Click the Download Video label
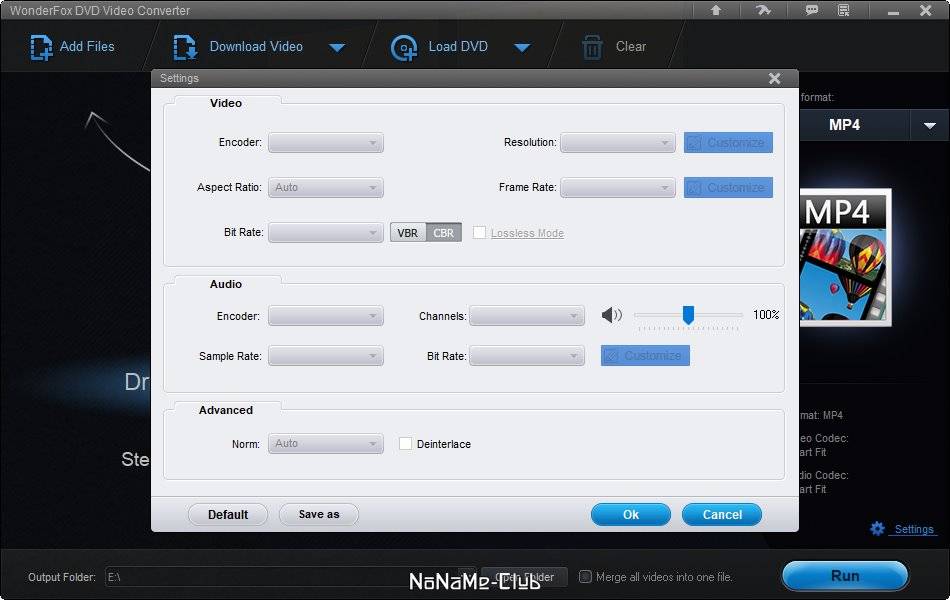Image resolution: width=950 pixels, height=600 pixels. tap(256, 47)
